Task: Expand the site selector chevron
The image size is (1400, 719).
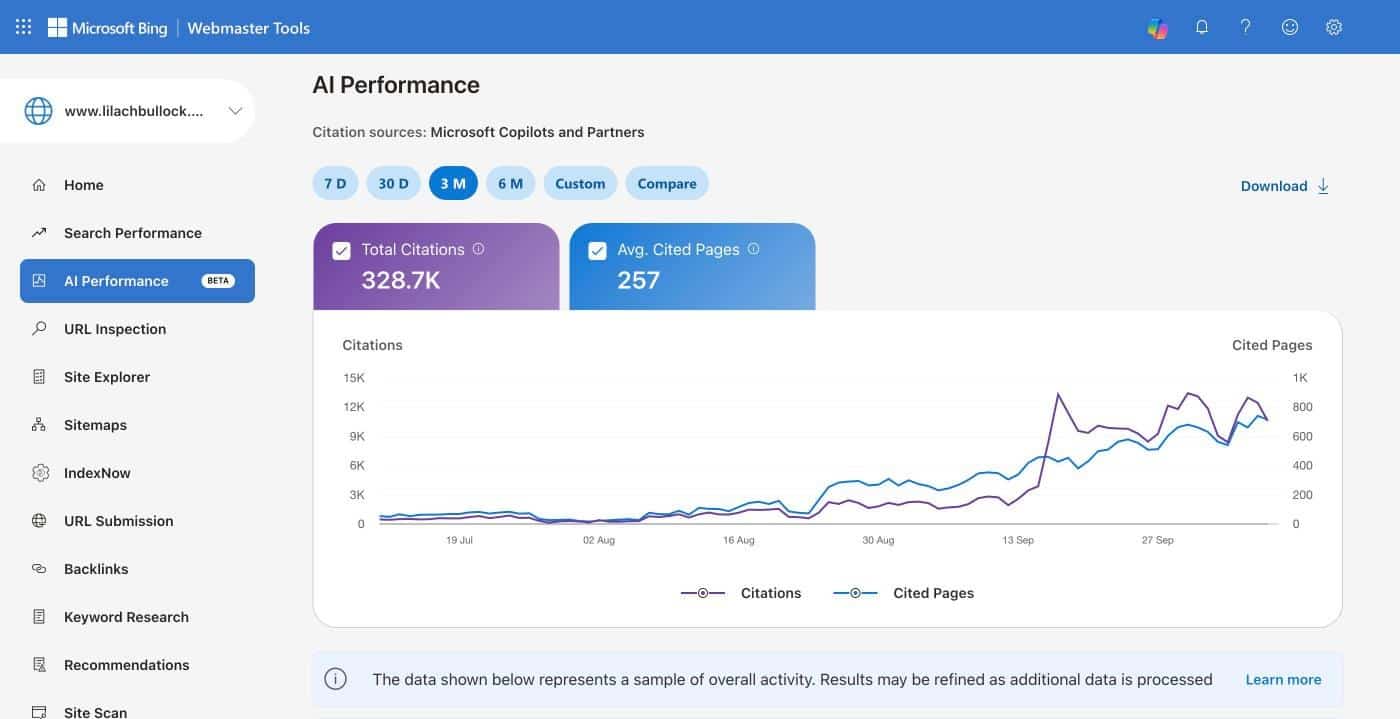Action: click(x=235, y=111)
